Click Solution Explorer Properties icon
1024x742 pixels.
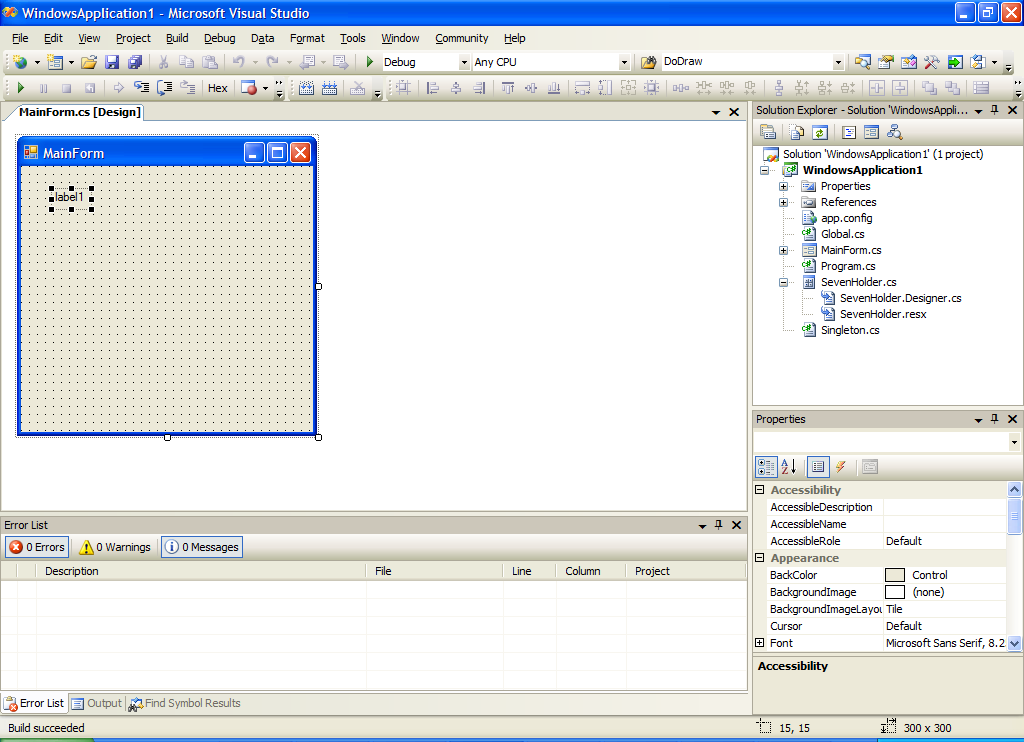click(x=768, y=133)
